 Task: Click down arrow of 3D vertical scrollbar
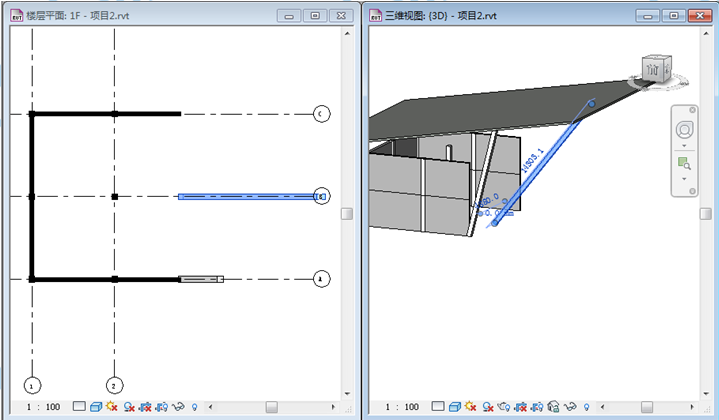pyautogui.click(x=706, y=394)
